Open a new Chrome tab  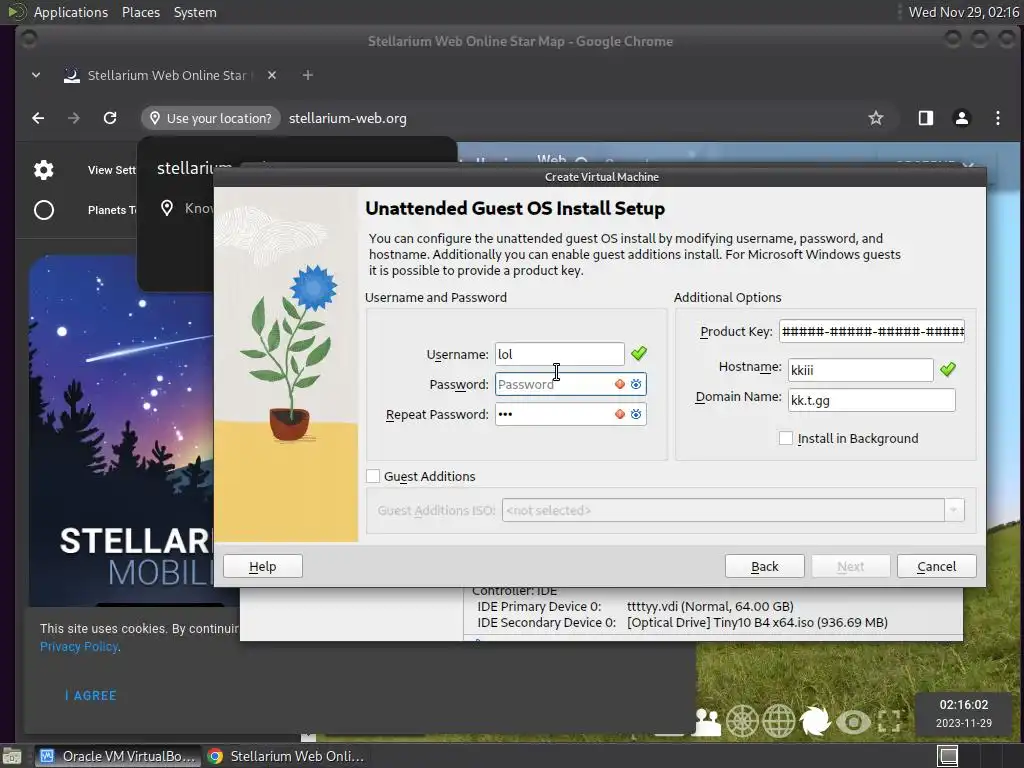point(308,75)
